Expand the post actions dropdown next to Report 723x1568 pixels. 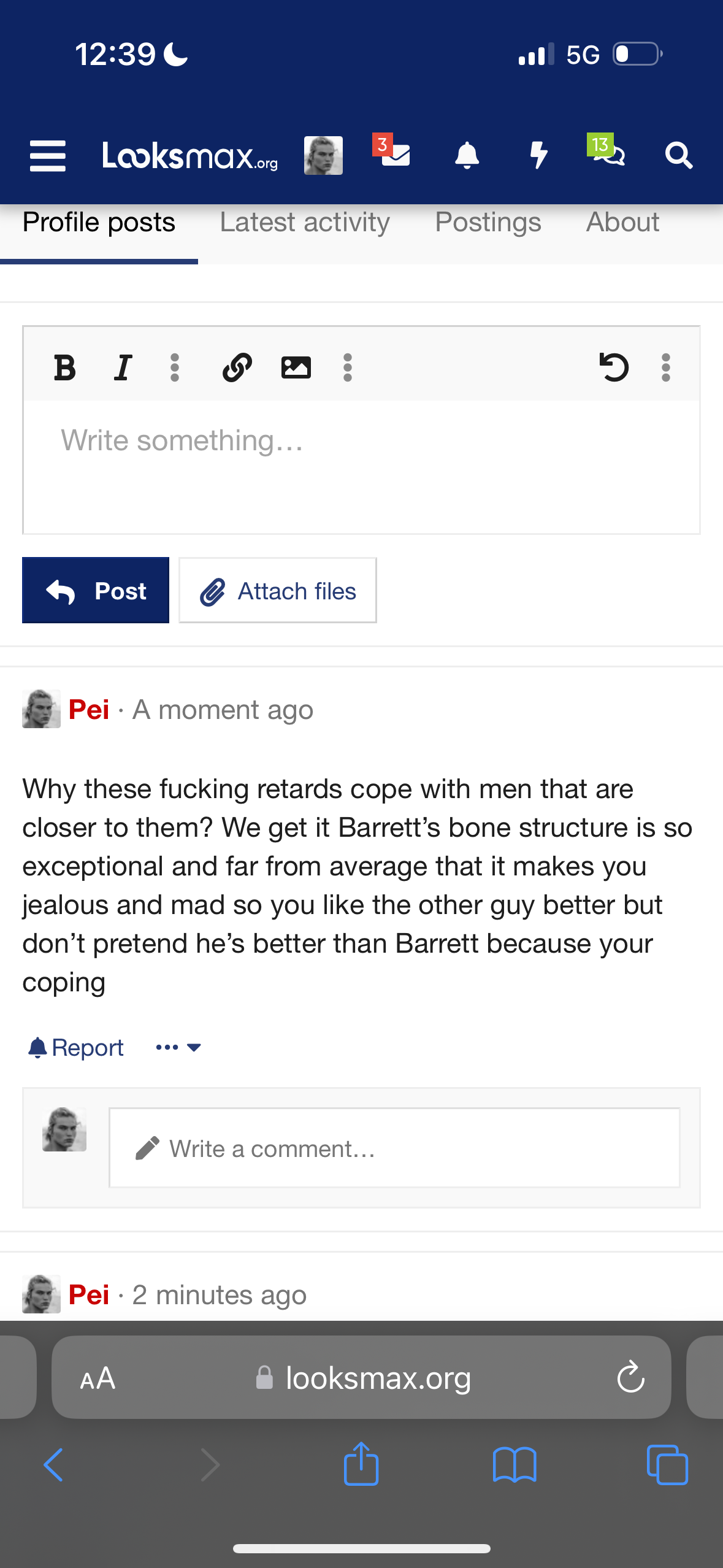click(x=178, y=1047)
